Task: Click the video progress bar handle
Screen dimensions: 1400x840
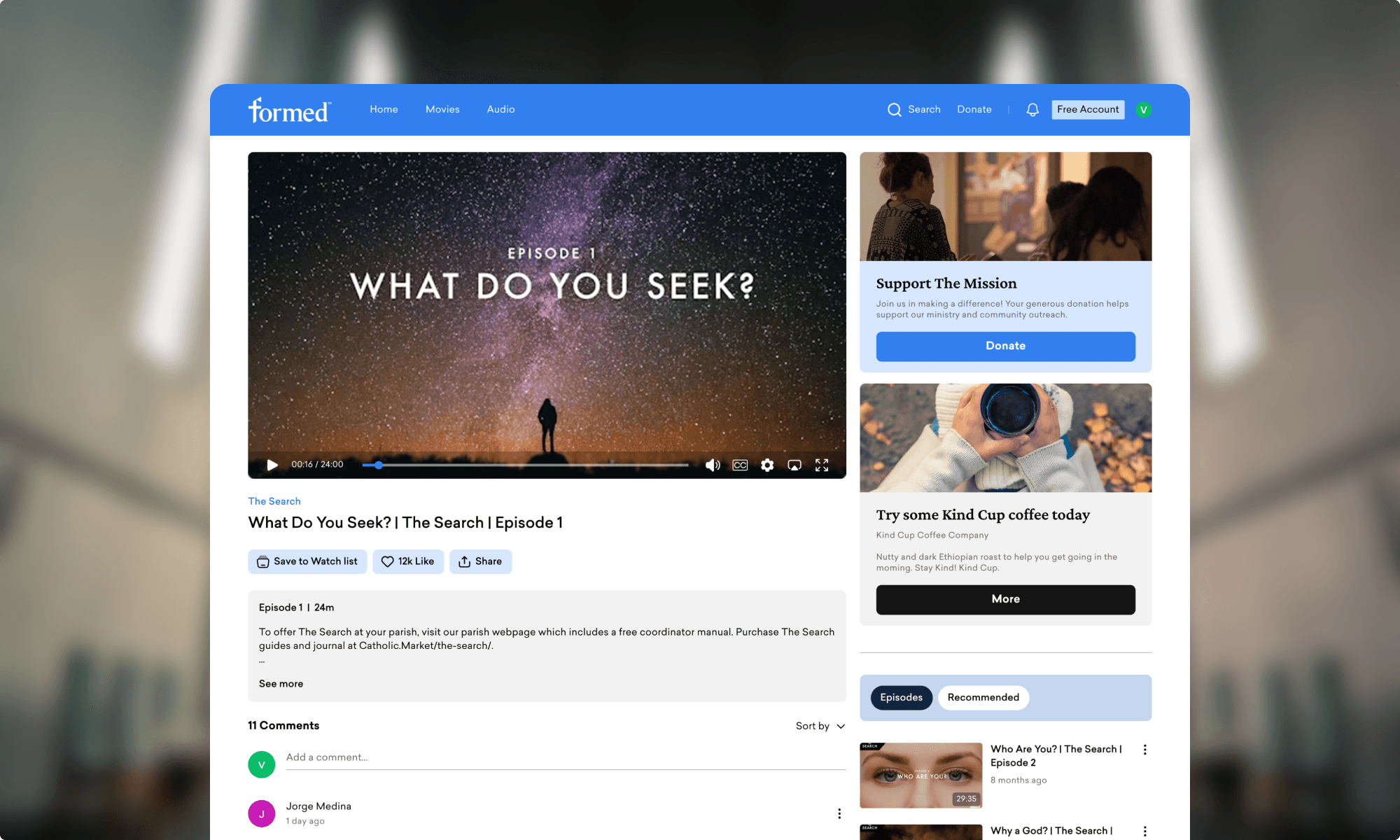Action: tap(379, 465)
